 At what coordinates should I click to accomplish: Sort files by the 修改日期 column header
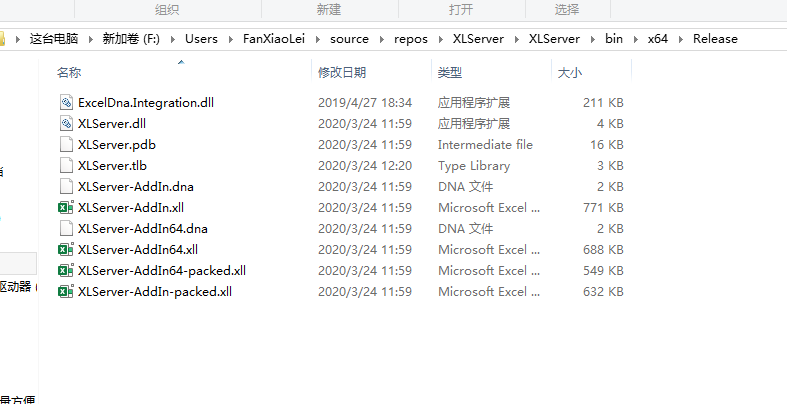(x=342, y=73)
